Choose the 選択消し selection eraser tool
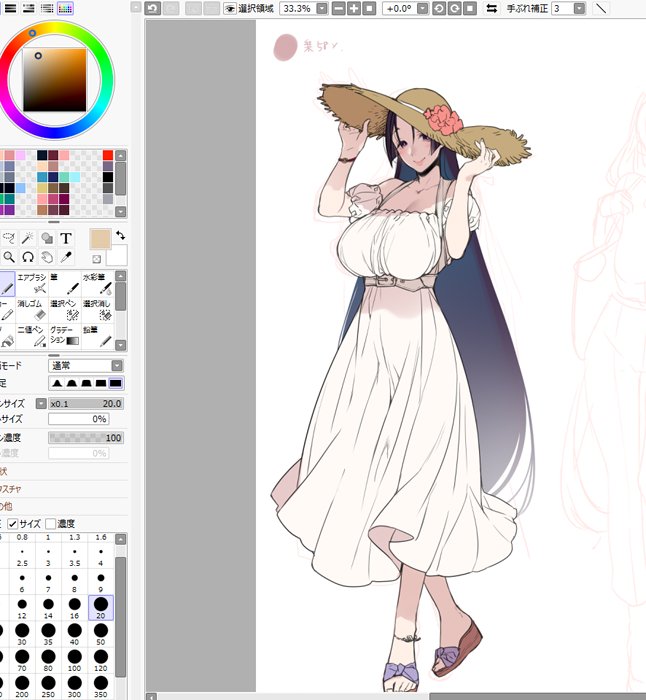This screenshot has height=700, width=646. click(x=97, y=310)
